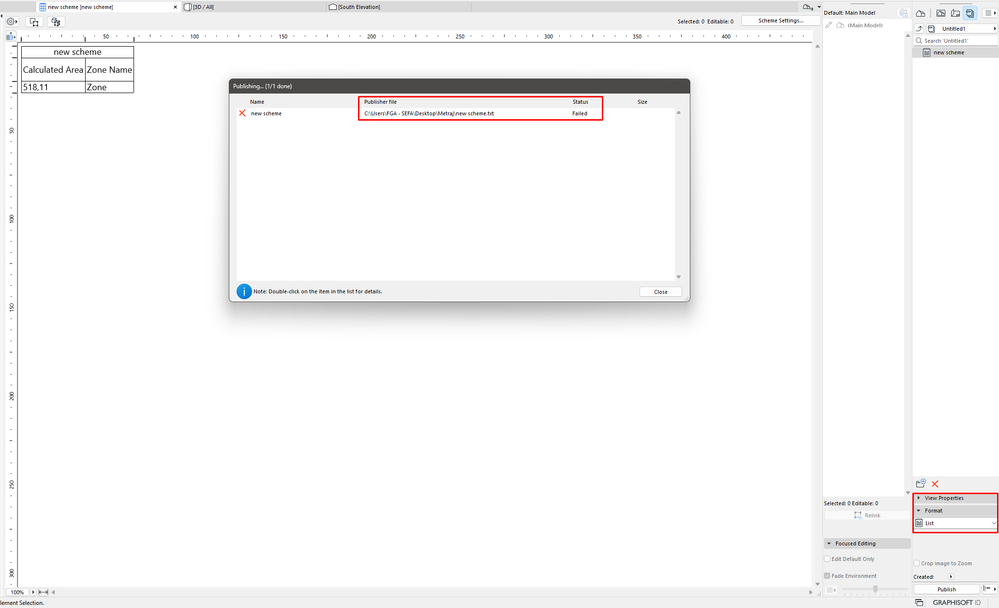
Task: Click the Status column header
Action: pos(580,102)
